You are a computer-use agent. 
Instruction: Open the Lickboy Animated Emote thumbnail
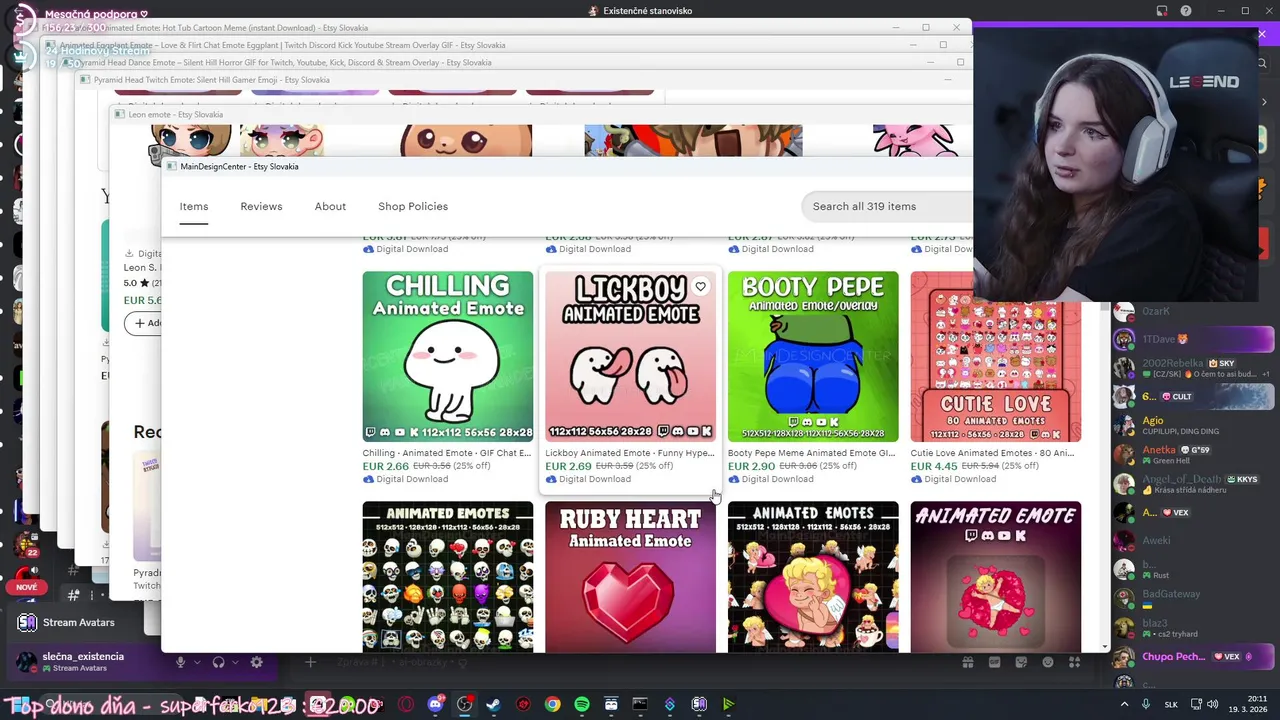[x=630, y=356]
